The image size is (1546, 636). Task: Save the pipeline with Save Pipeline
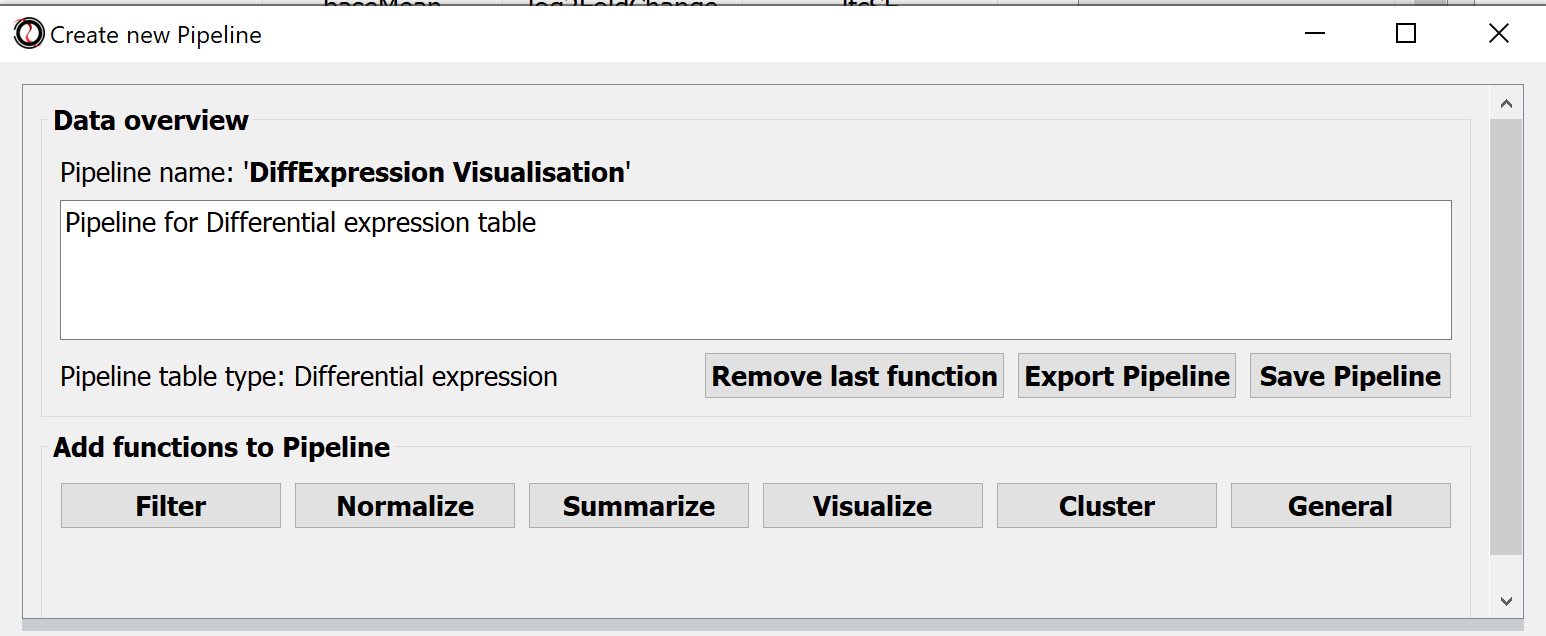[x=1350, y=376]
